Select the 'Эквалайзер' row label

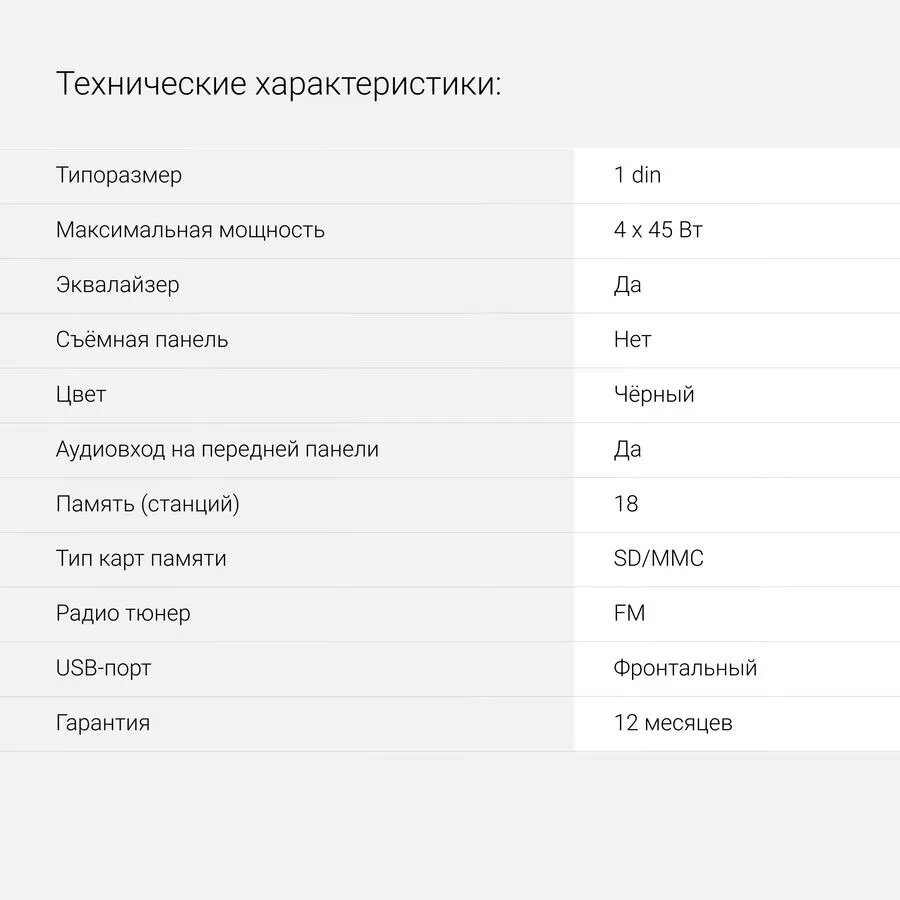point(118,285)
